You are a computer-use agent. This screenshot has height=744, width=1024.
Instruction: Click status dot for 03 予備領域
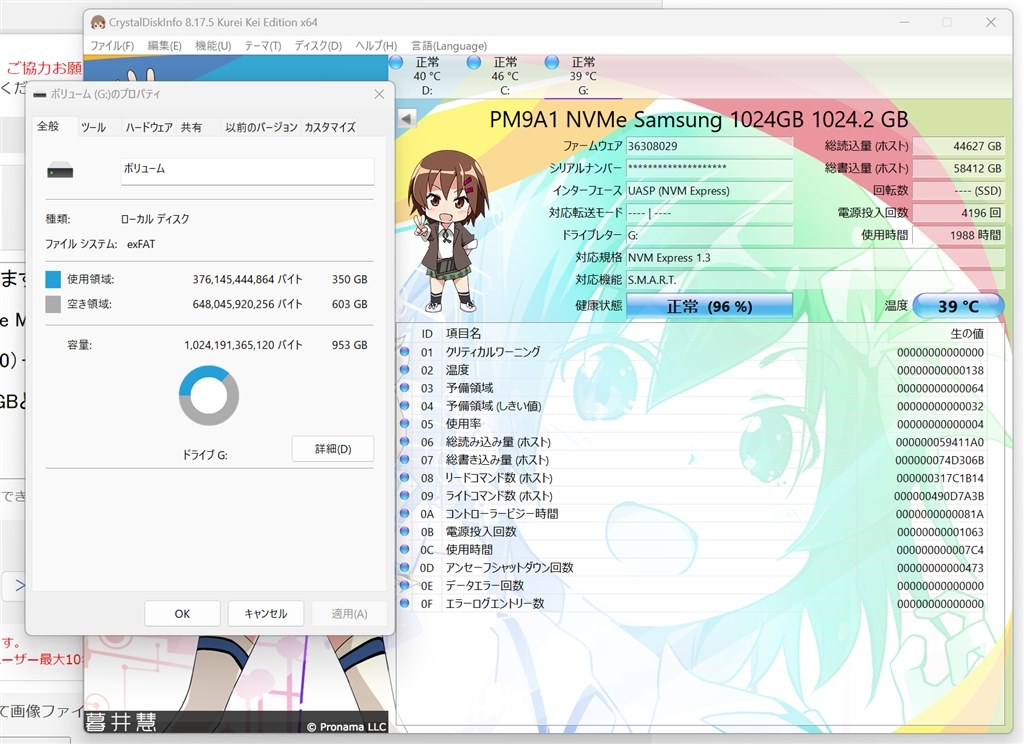(405, 387)
